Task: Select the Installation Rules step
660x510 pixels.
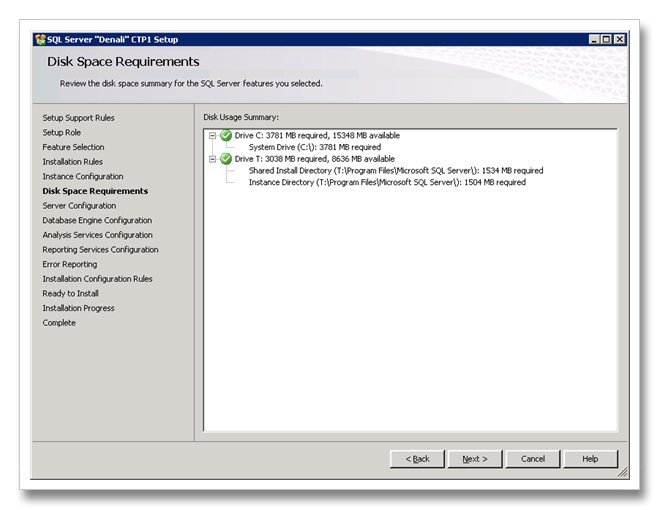Action: [72, 162]
